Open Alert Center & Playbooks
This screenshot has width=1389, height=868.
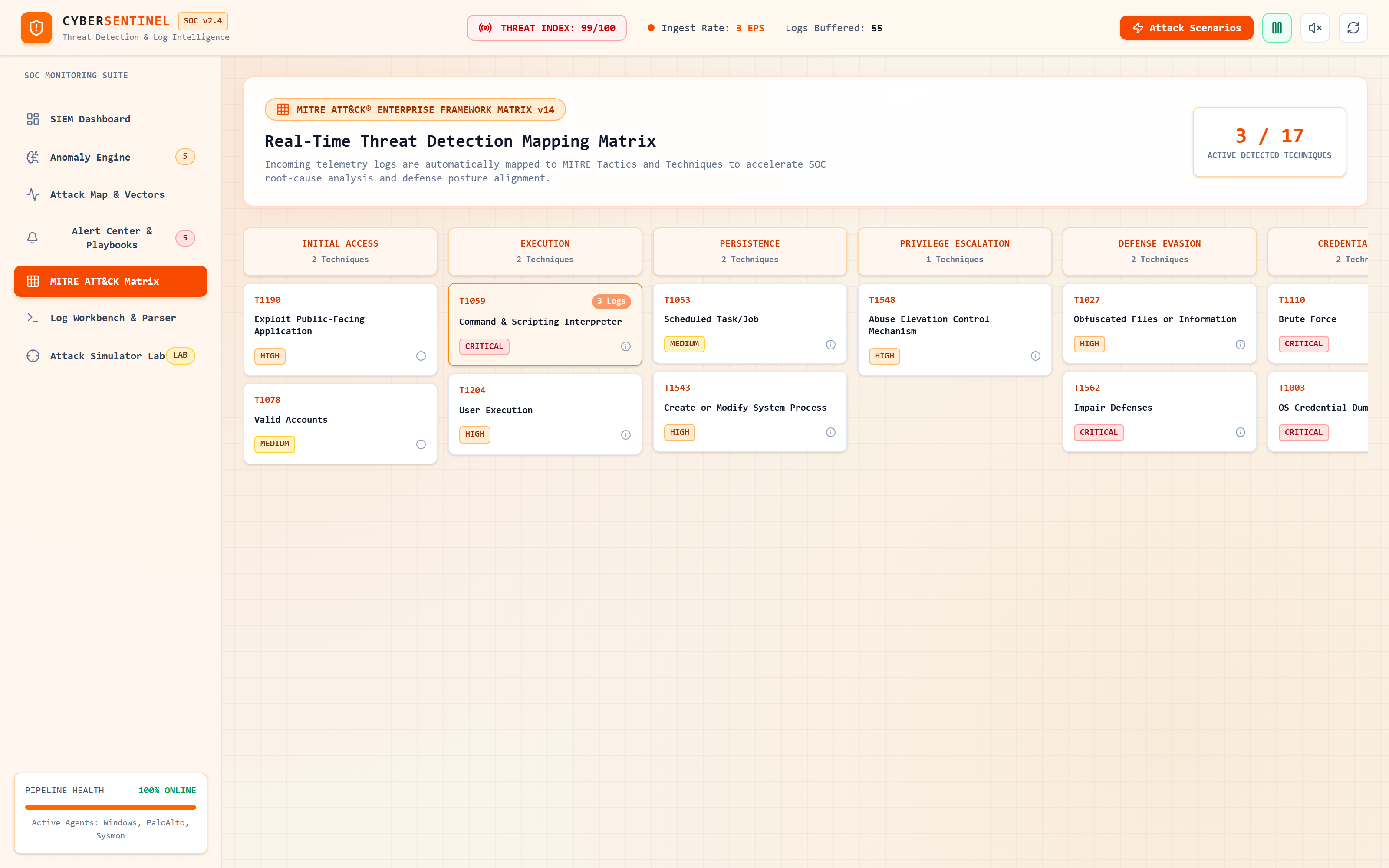[110, 238]
